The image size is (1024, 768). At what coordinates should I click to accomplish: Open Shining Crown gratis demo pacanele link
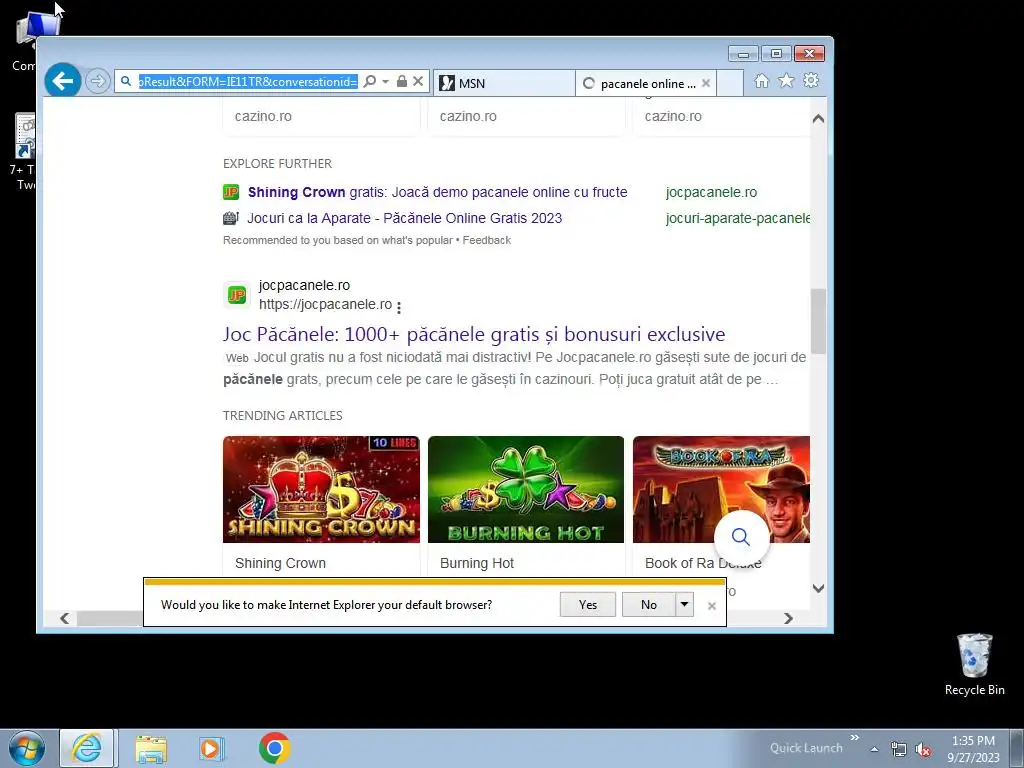[438, 192]
